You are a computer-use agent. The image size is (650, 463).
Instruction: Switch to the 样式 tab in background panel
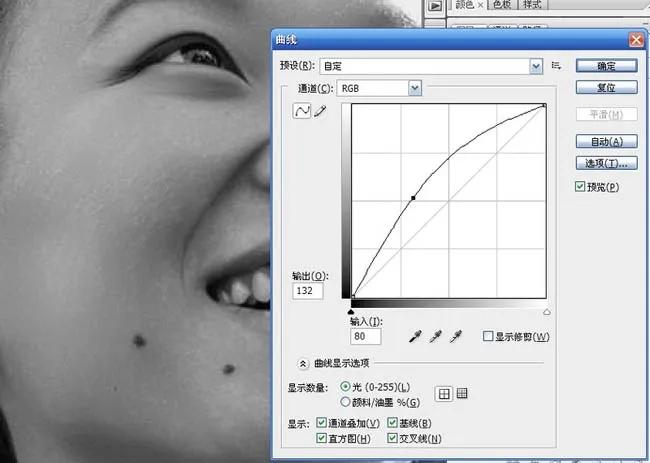click(532, 5)
